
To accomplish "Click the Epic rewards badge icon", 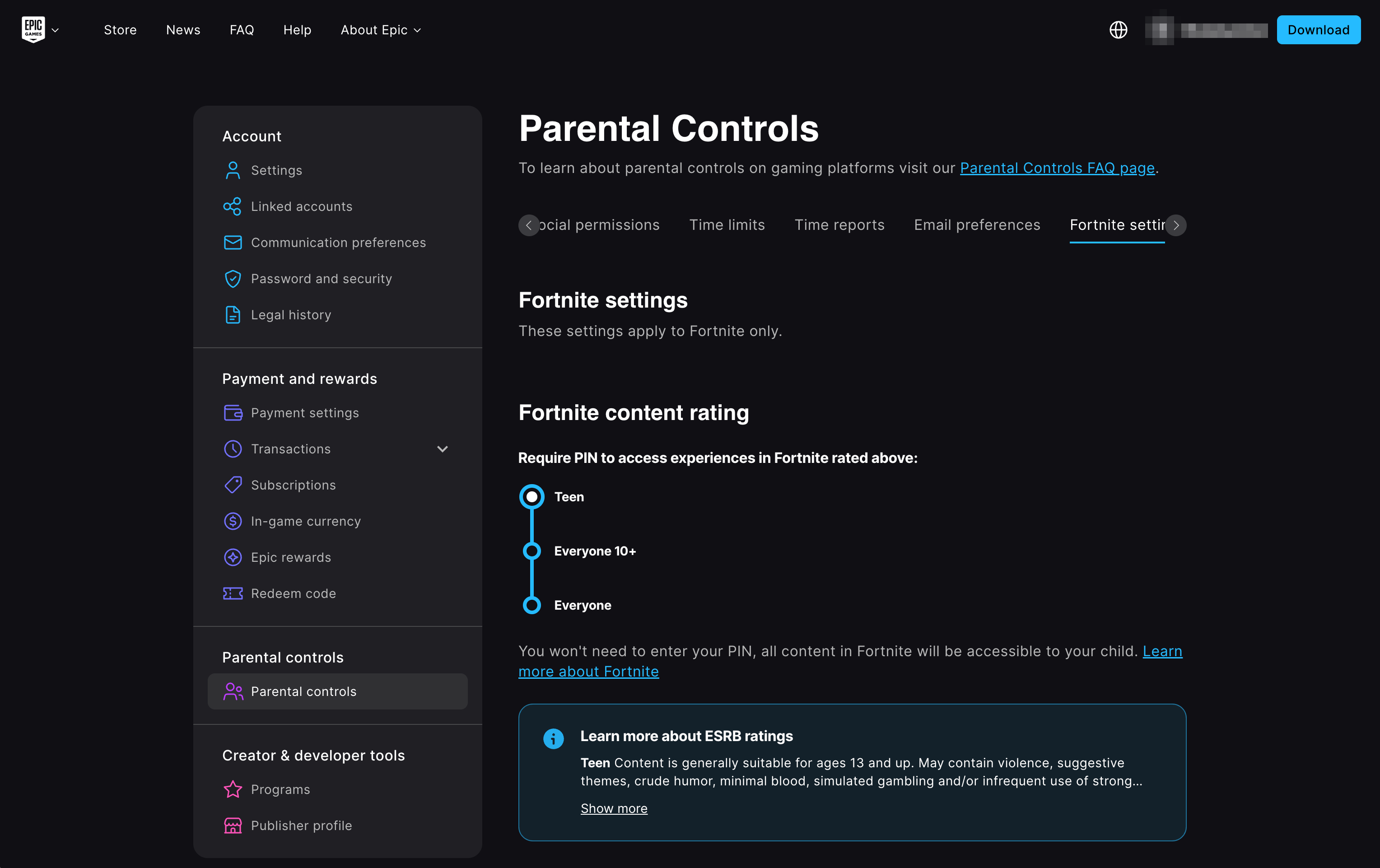I will point(233,557).
